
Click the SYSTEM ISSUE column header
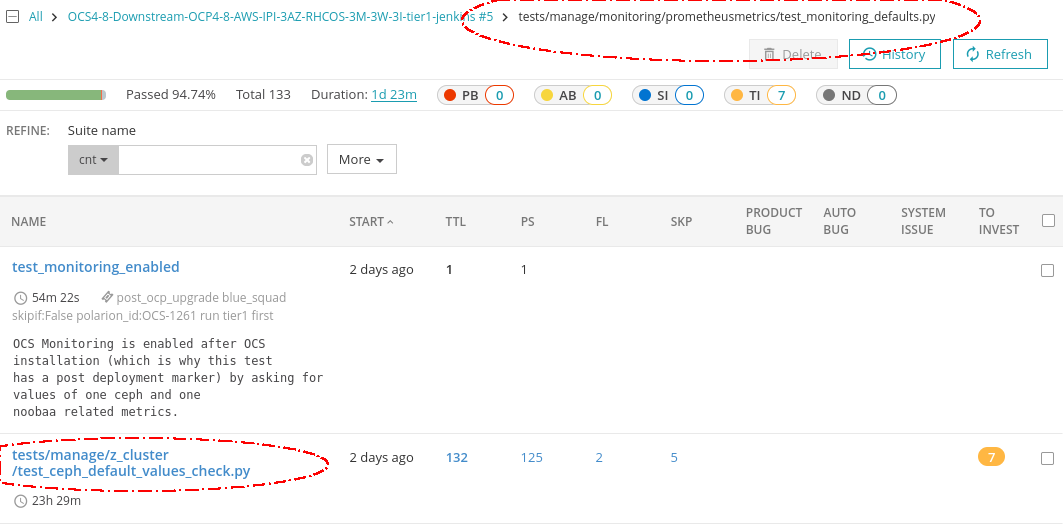point(923,221)
